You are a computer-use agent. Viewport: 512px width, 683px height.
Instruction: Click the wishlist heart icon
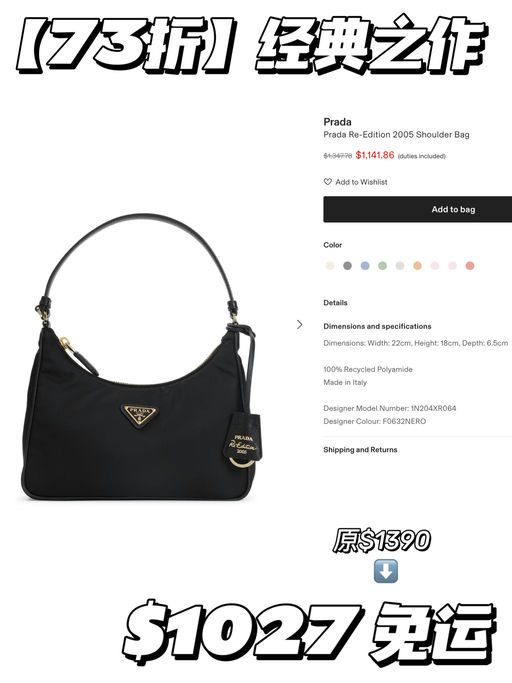point(328,182)
